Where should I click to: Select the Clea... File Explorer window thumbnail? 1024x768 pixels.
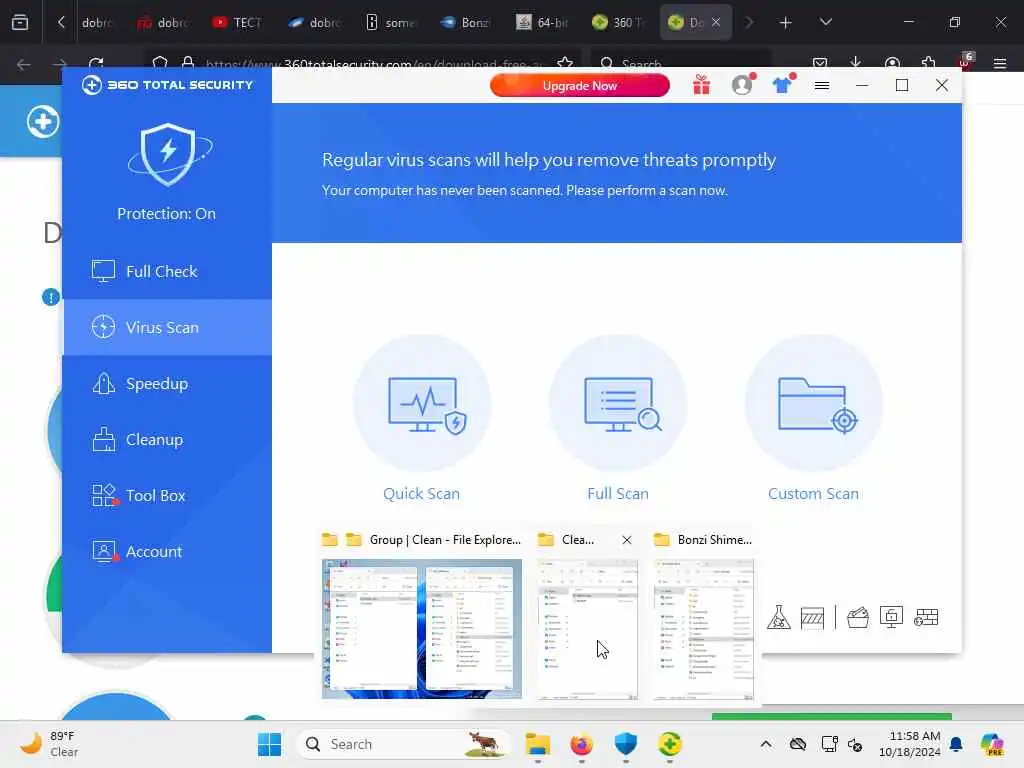pyautogui.click(x=587, y=630)
